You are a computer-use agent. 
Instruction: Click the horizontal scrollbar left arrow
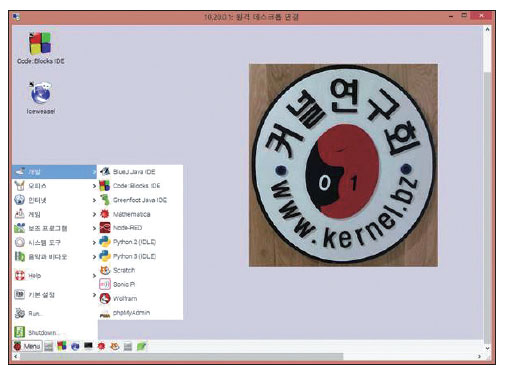coord(16,357)
